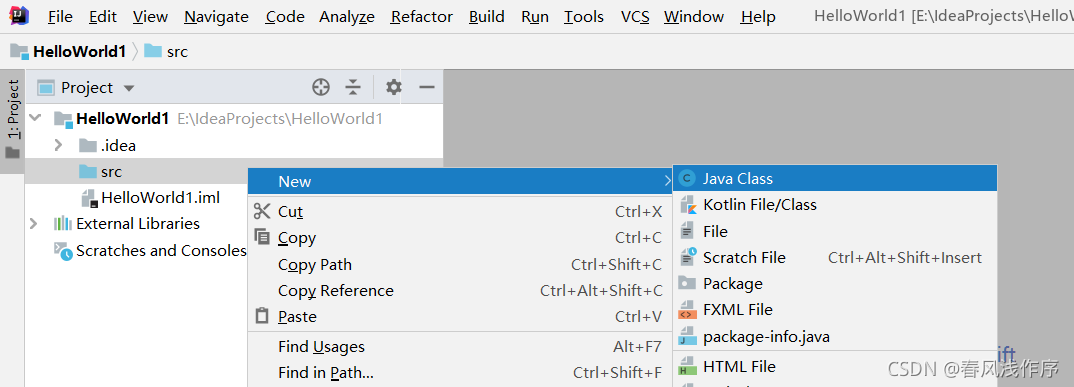This screenshot has width=1074, height=387.
Task: Click the Collapse All icon in Project panel
Action: (x=353, y=87)
